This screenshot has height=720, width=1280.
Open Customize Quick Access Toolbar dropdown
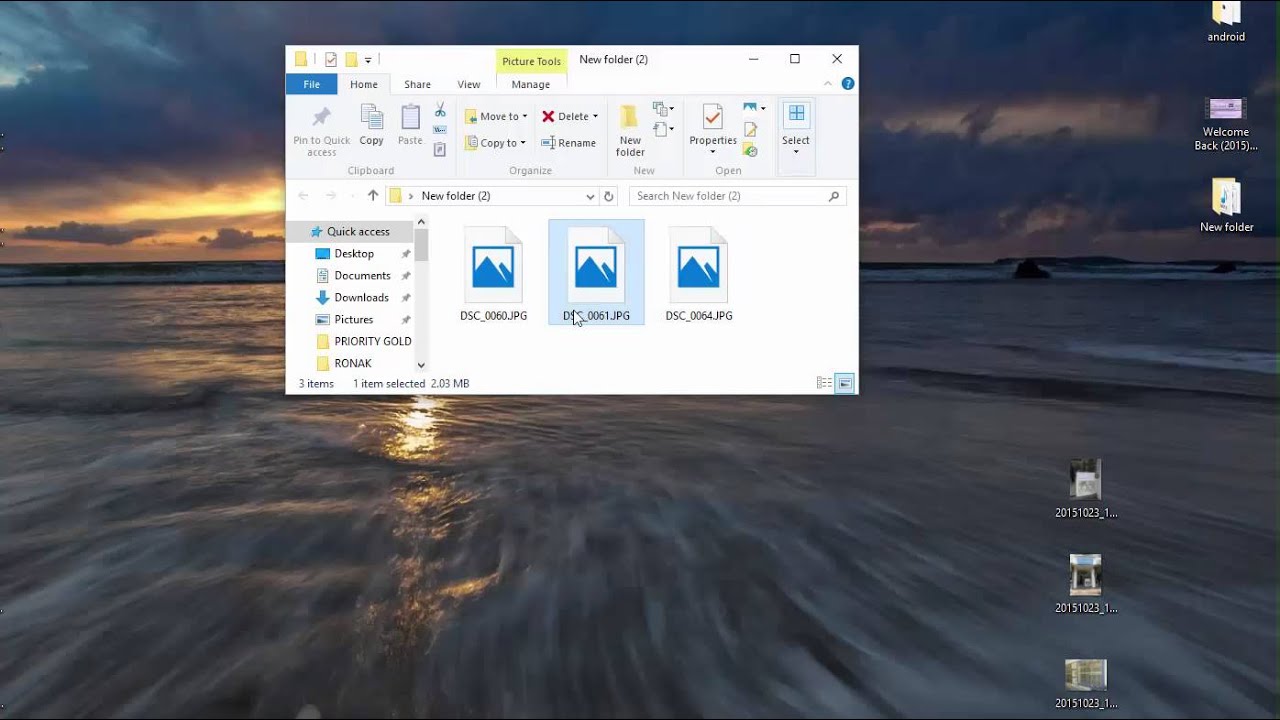(368, 60)
